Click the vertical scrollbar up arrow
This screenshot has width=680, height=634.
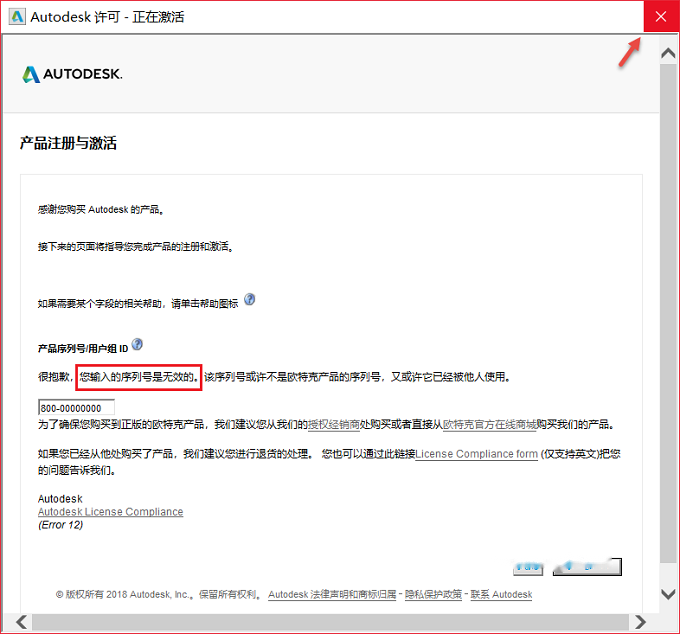click(x=668, y=53)
